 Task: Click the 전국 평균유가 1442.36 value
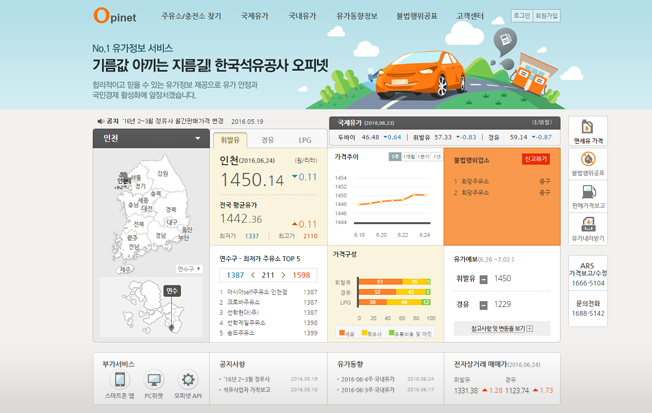tap(241, 219)
